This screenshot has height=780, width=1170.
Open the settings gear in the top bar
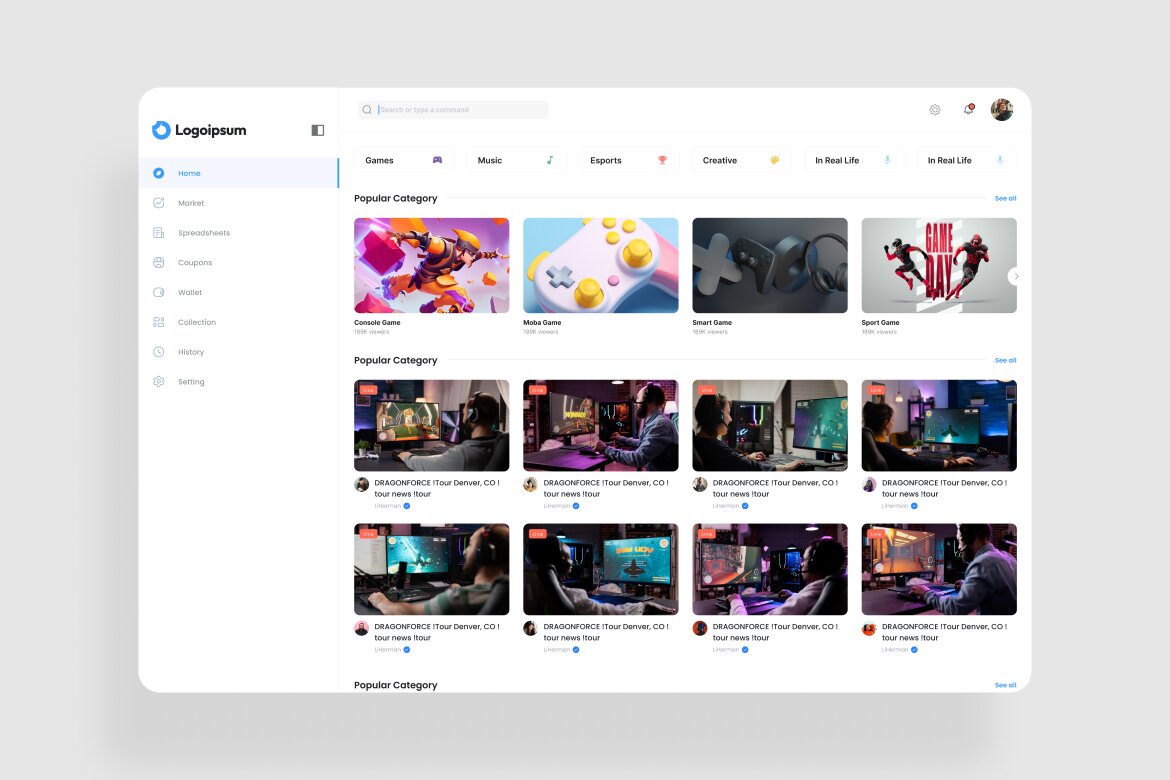[934, 109]
